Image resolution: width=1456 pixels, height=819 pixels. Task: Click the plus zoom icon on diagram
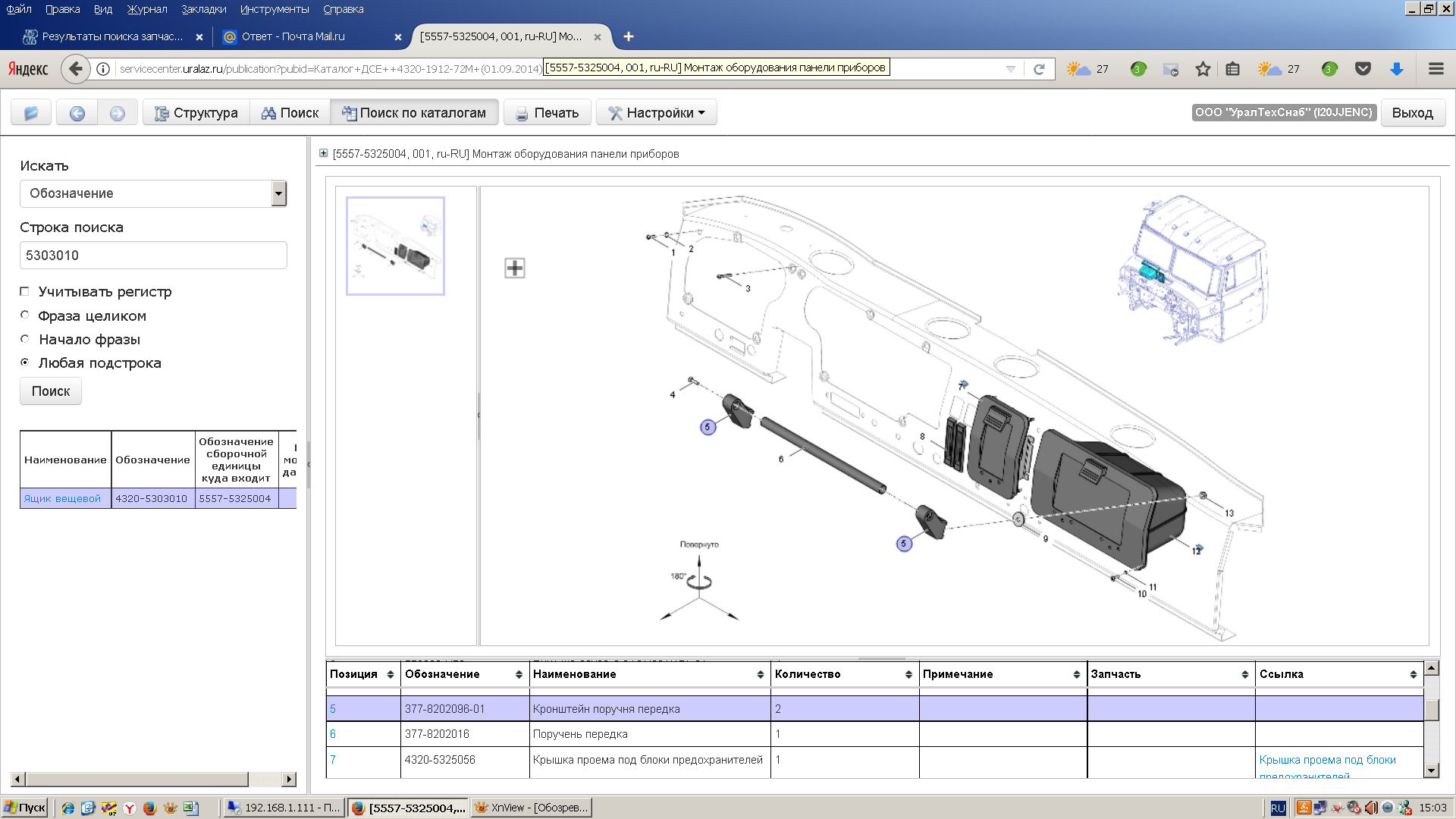515,268
